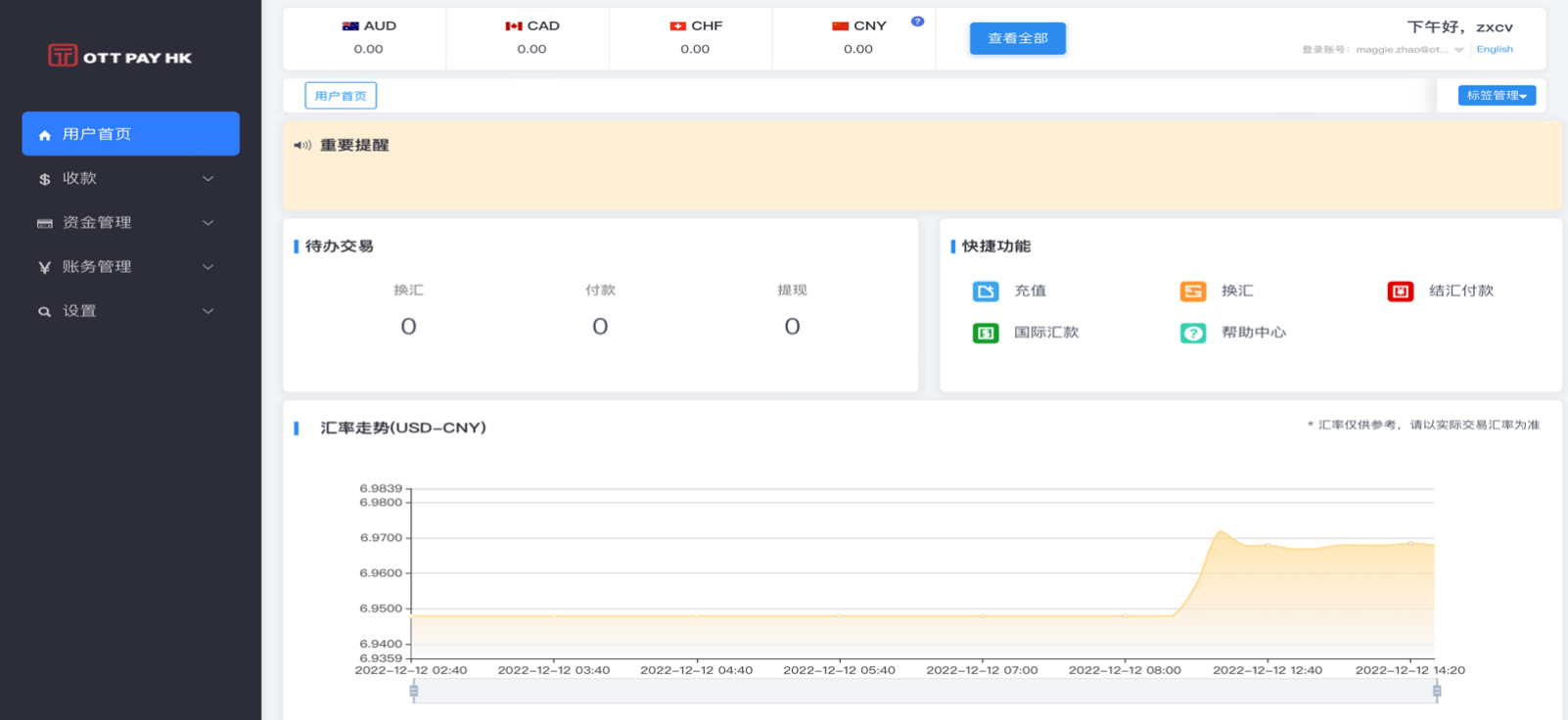Viewport: 1568px width, 720px height.
Task: Open the 资金管理 sidebar menu
Action: coord(130,222)
